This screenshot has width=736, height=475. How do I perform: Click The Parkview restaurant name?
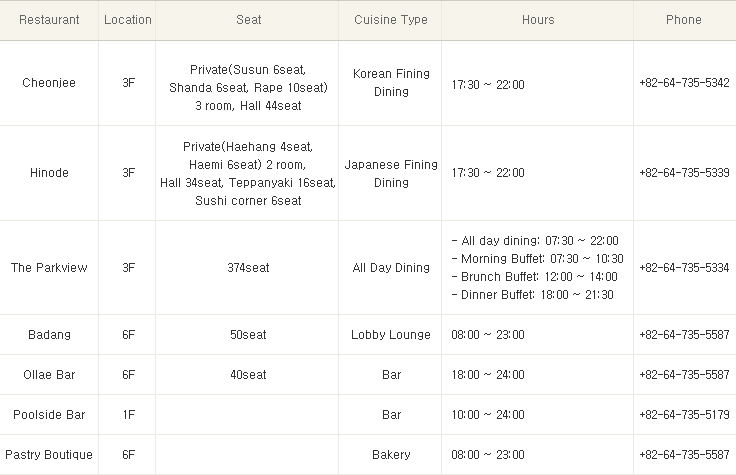(49, 268)
